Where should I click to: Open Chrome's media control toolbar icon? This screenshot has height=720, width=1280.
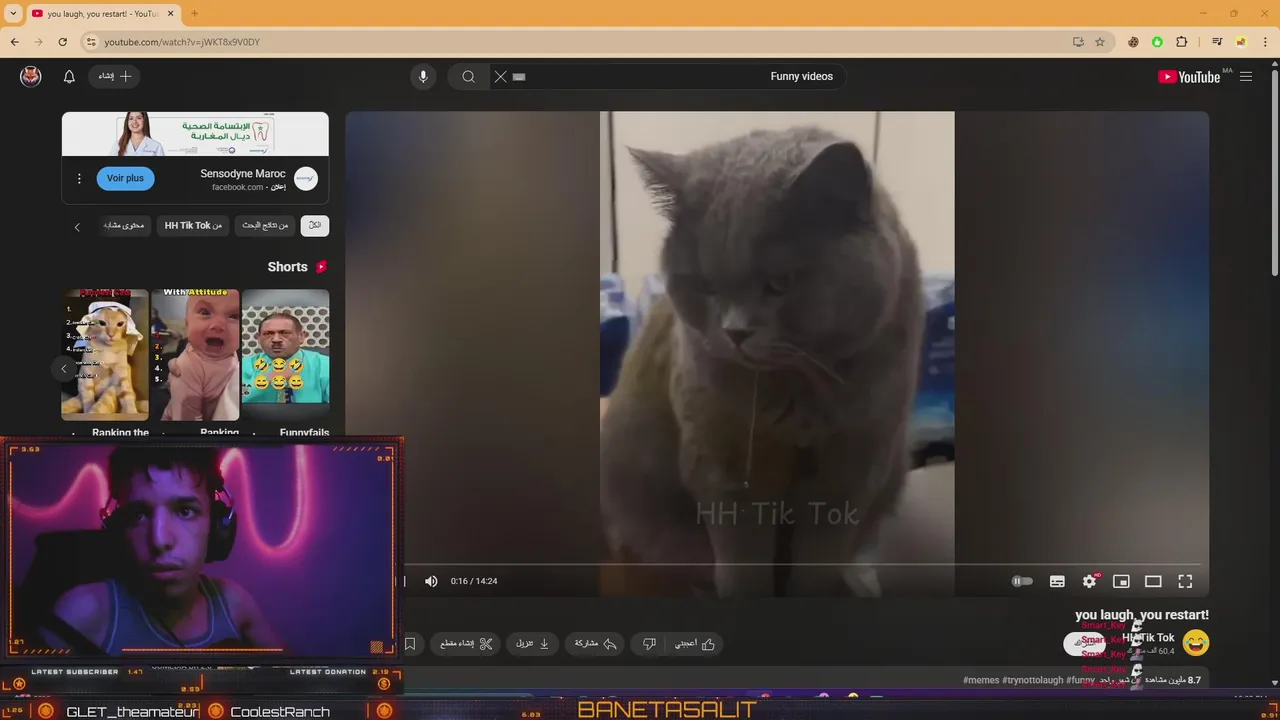point(1217,42)
